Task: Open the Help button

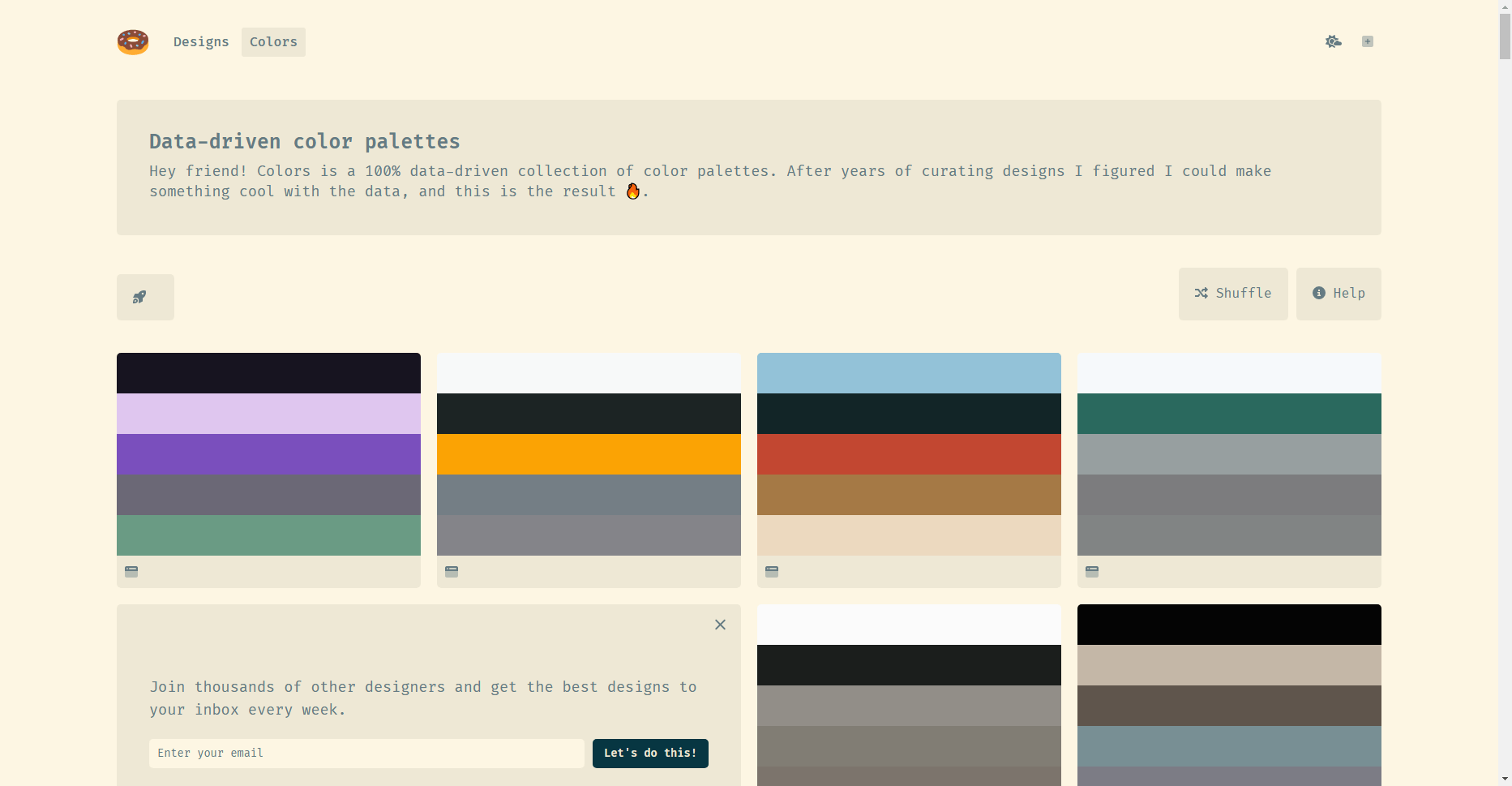Action: [x=1339, y=294]
